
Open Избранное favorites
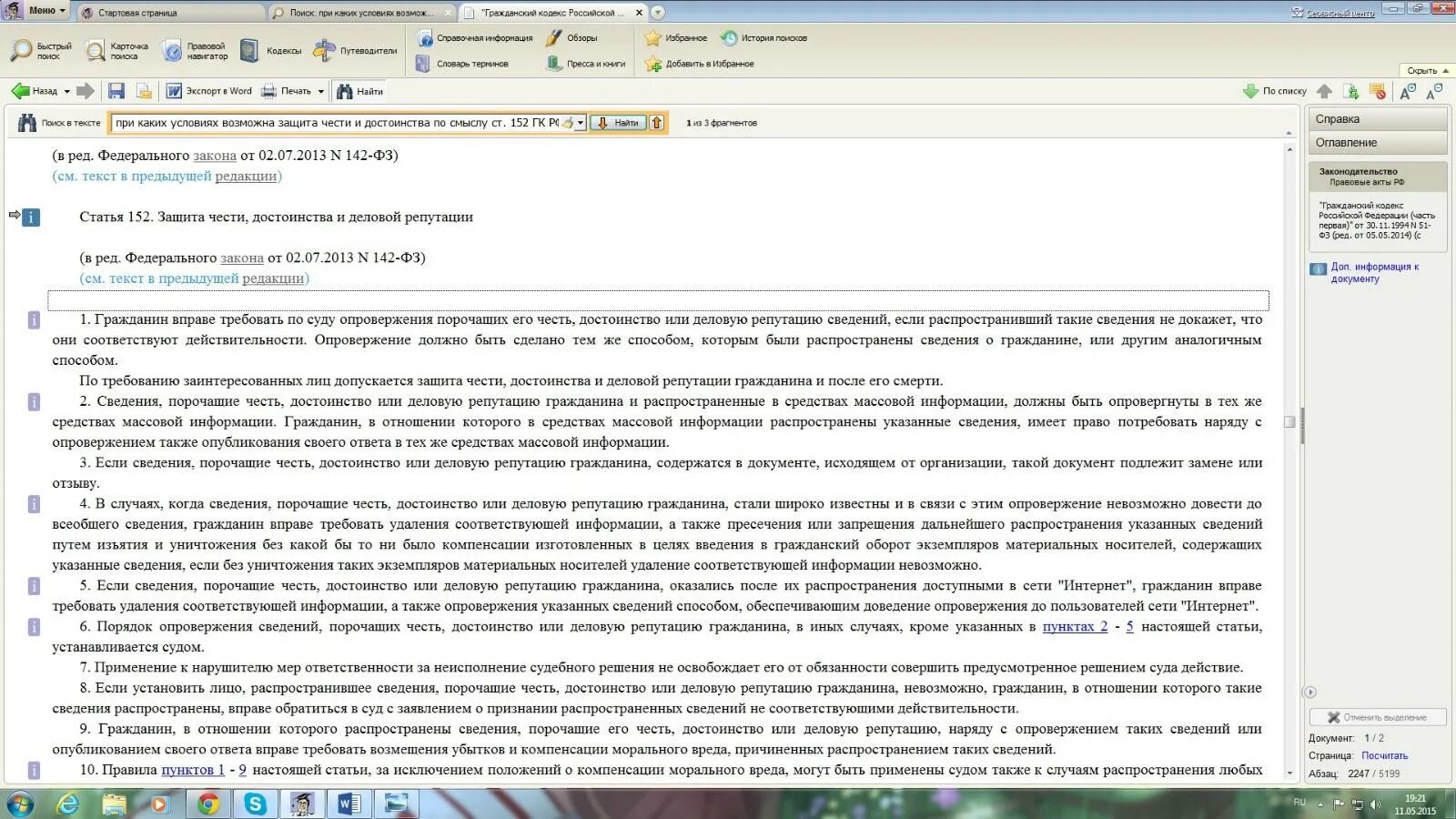[675, 38]
